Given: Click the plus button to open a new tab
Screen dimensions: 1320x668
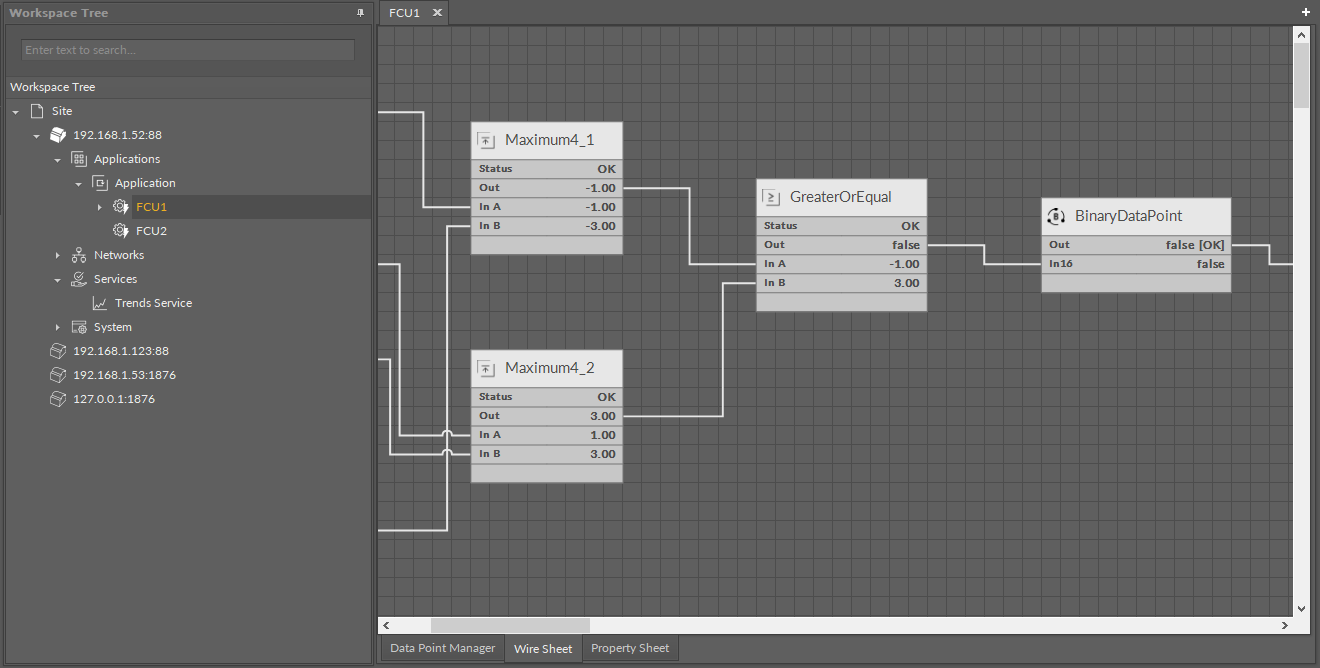Looking at the screenshot, I should [1305, 12].
